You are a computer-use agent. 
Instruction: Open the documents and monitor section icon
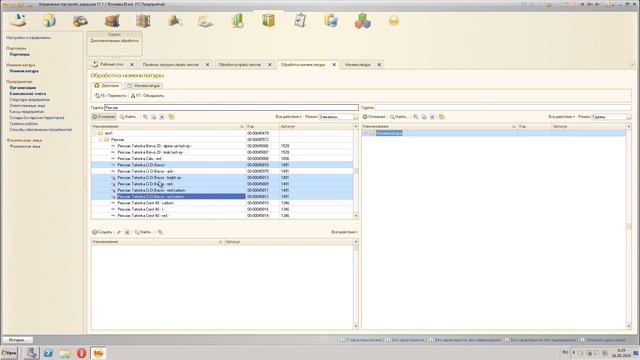[x=331, y=20]
